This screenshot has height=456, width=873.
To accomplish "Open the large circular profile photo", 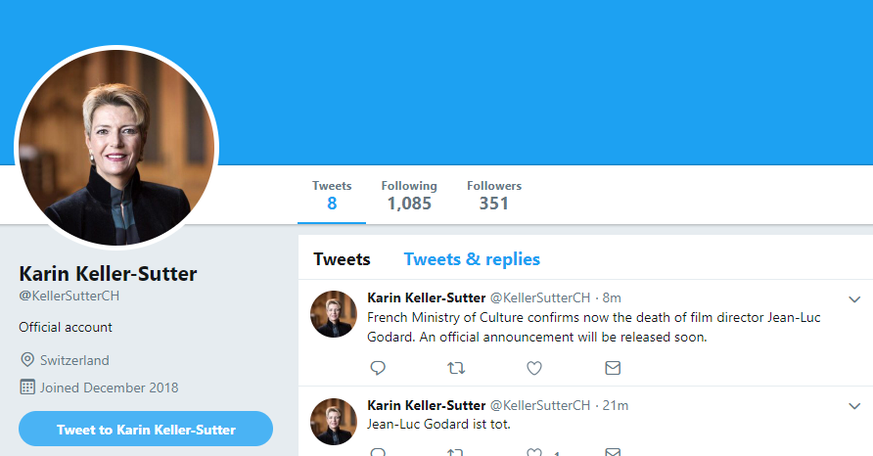I will click(116, 146).
